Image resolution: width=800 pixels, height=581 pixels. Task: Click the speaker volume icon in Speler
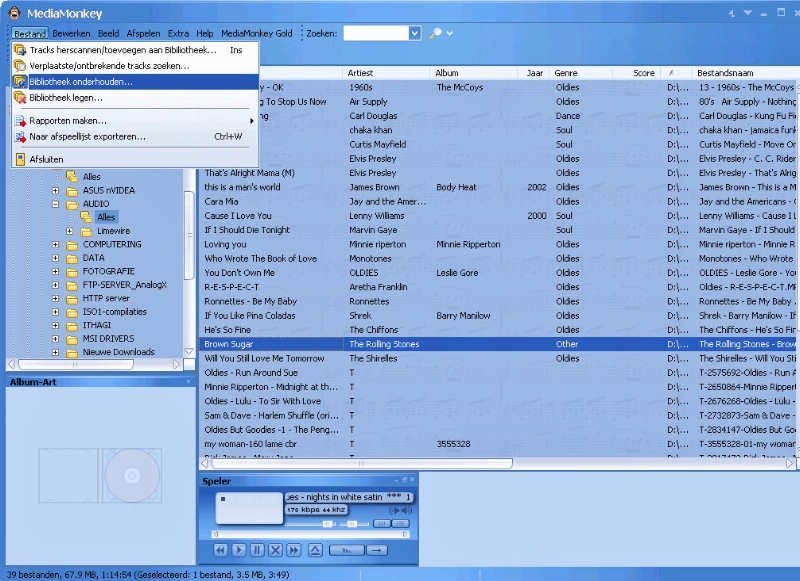click(x=406, y=510)
